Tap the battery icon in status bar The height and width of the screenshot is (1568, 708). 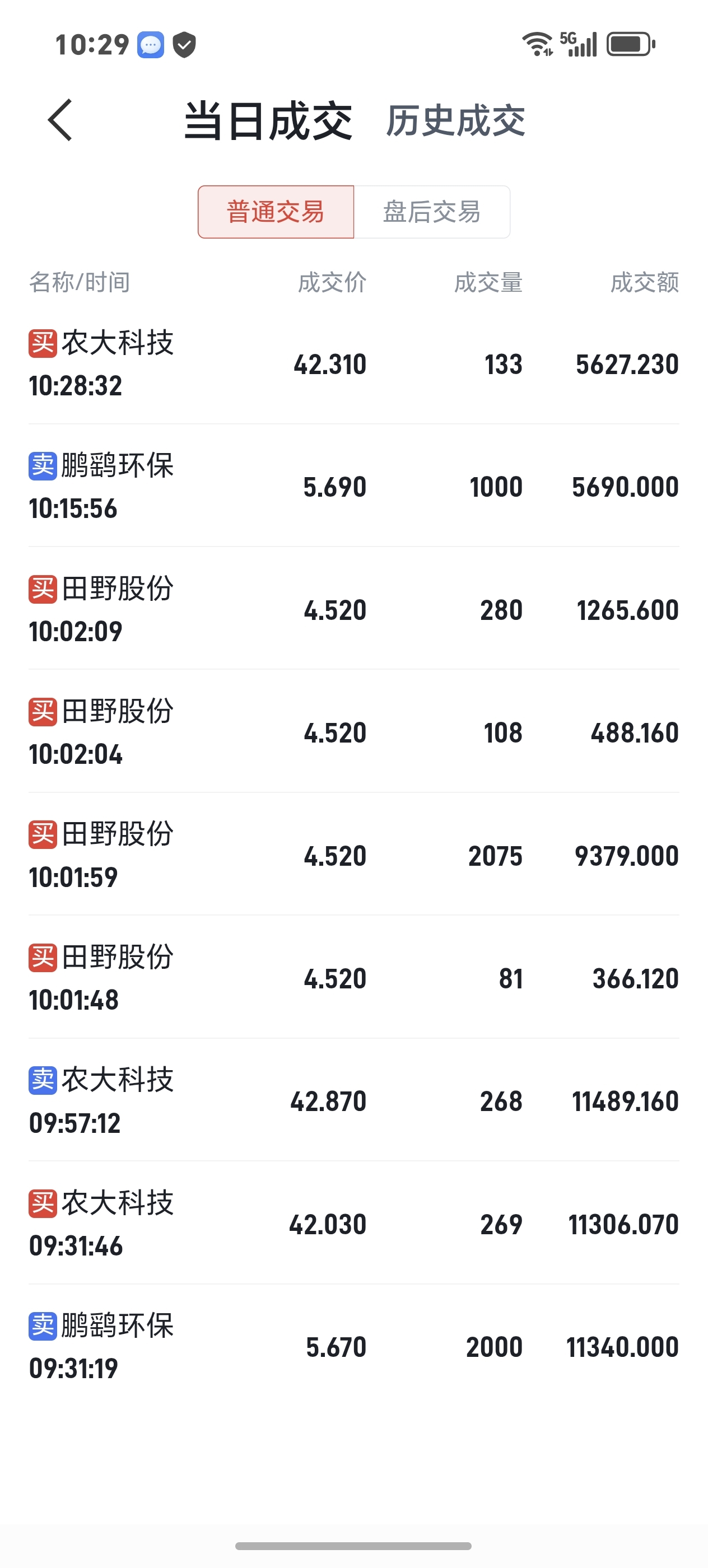click(630, 44)
